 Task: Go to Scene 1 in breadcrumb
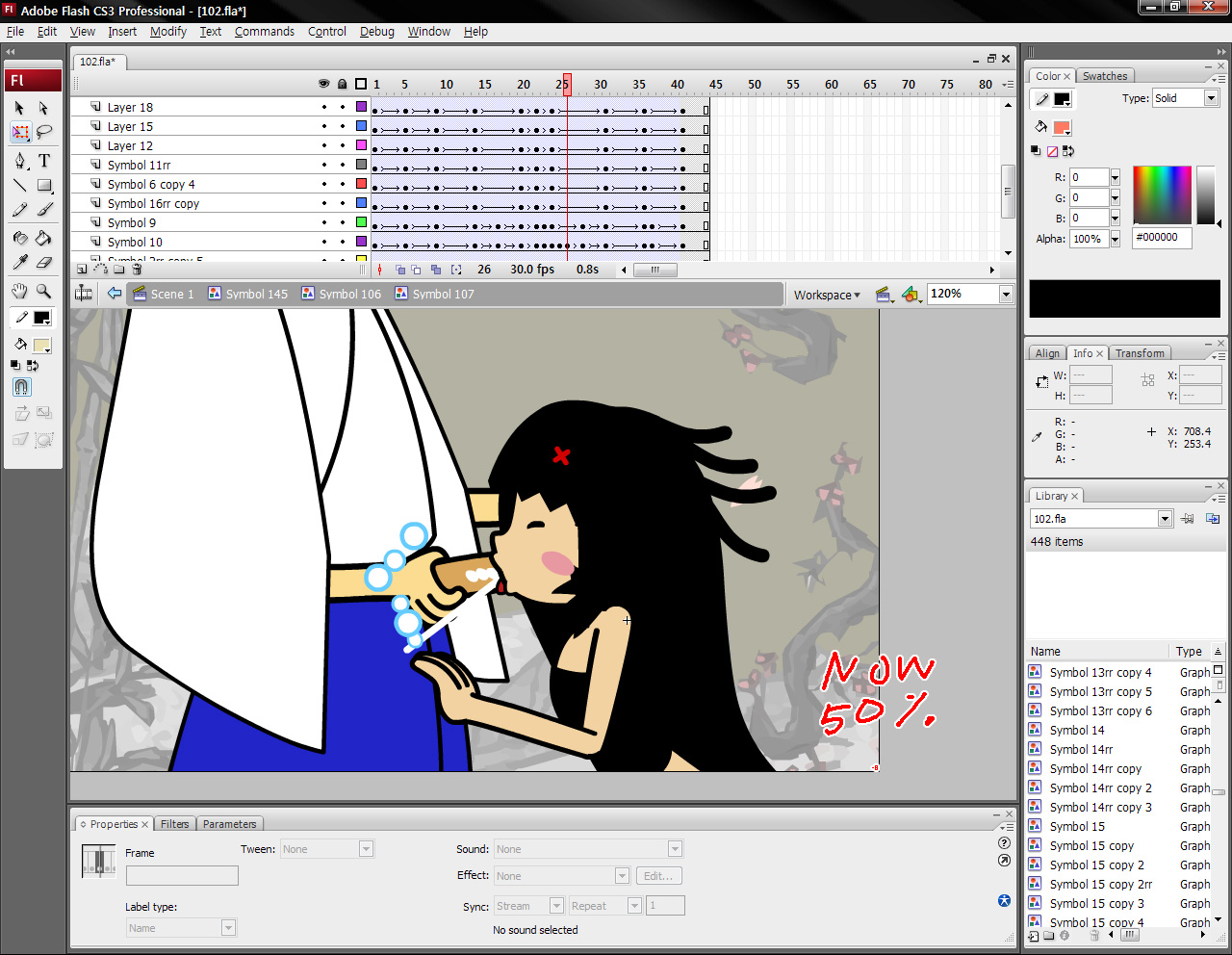(x=171, y=295)
